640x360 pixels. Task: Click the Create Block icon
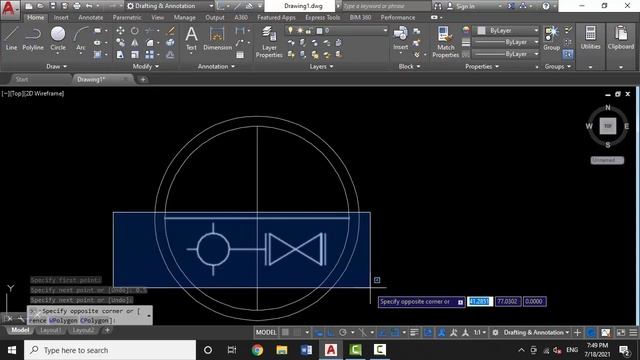click(416, 31)
